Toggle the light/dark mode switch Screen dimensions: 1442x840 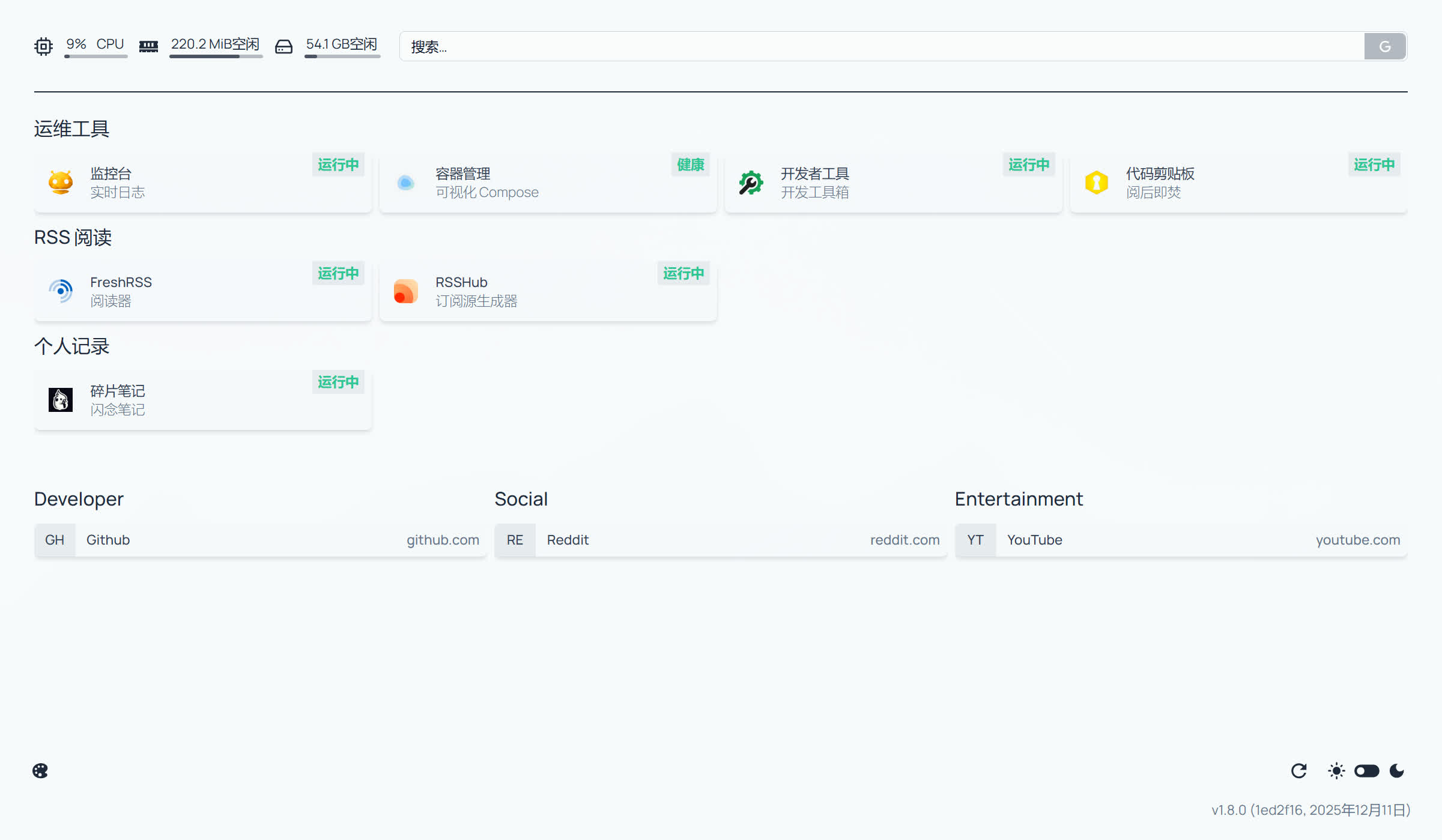coord(1366,771)
